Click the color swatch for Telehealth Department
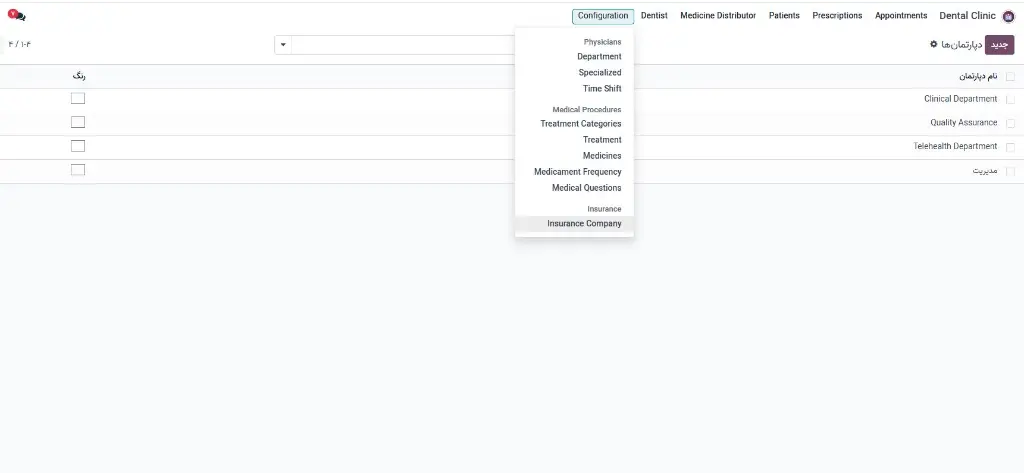Screen dimensions: 1024x473 tap(78, 146)
